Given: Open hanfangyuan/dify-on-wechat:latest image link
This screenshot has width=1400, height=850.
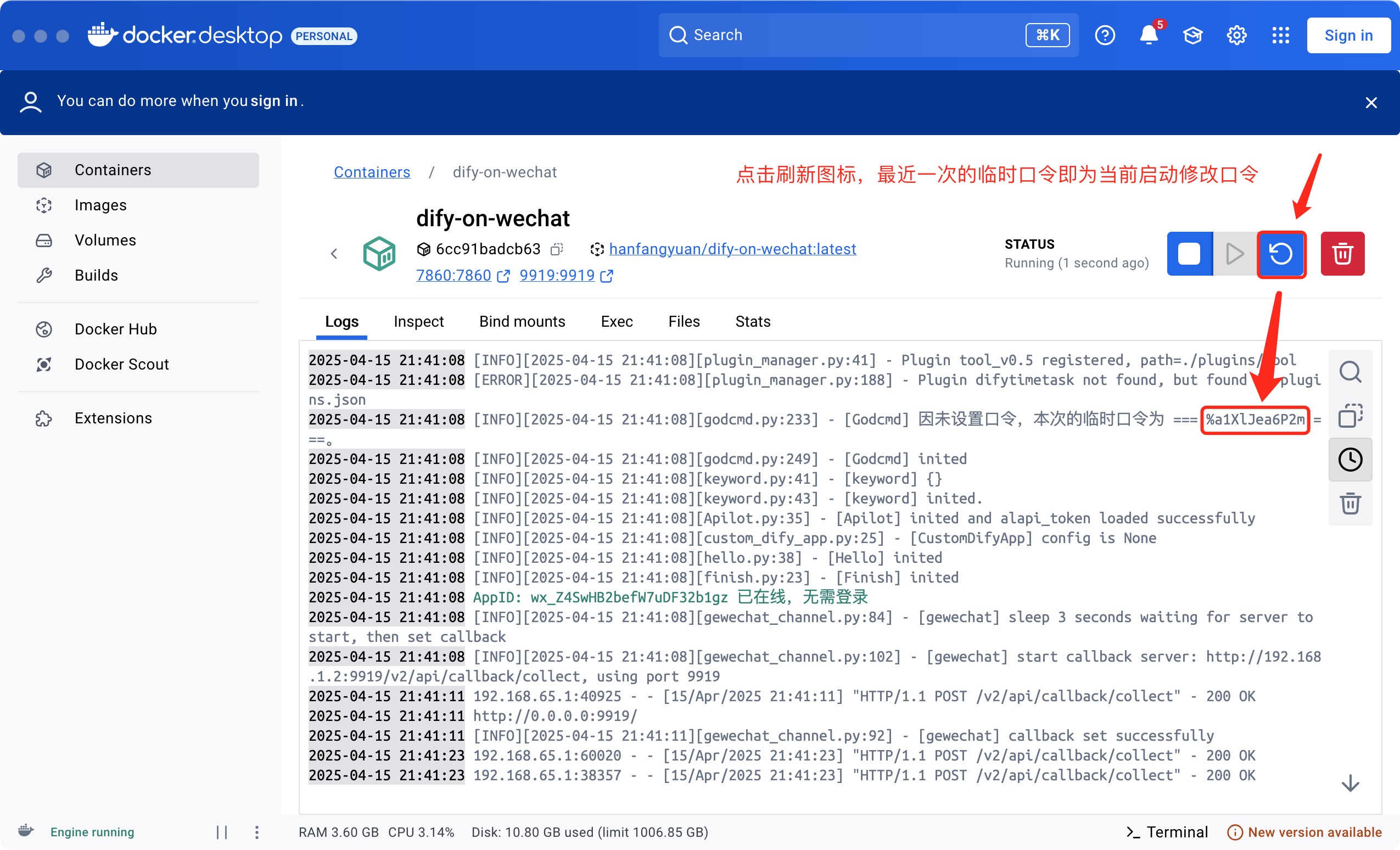Looking at the screenshot, I should (732, 249).
